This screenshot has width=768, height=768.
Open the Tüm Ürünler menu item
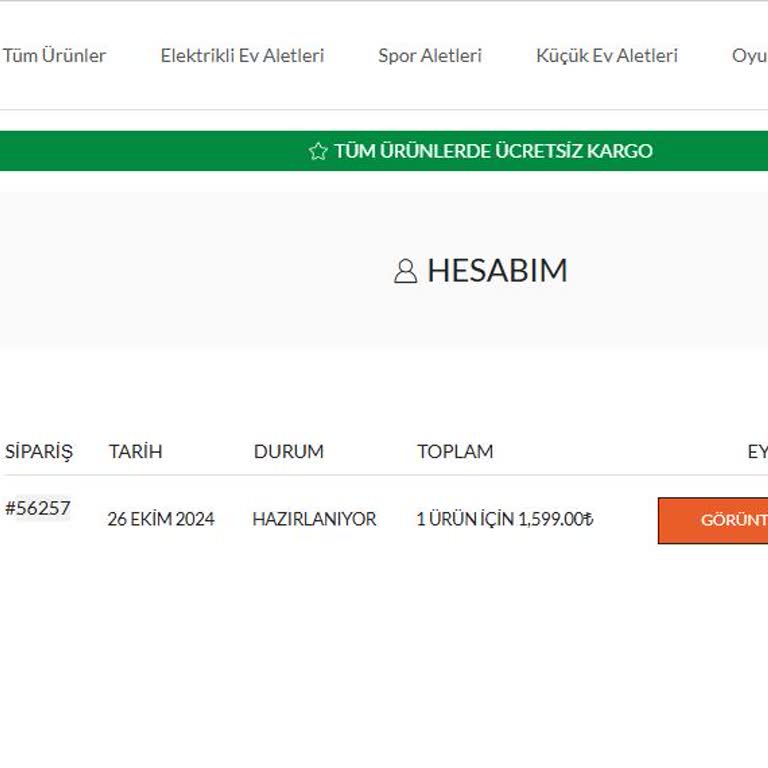[x=54, y=55]
